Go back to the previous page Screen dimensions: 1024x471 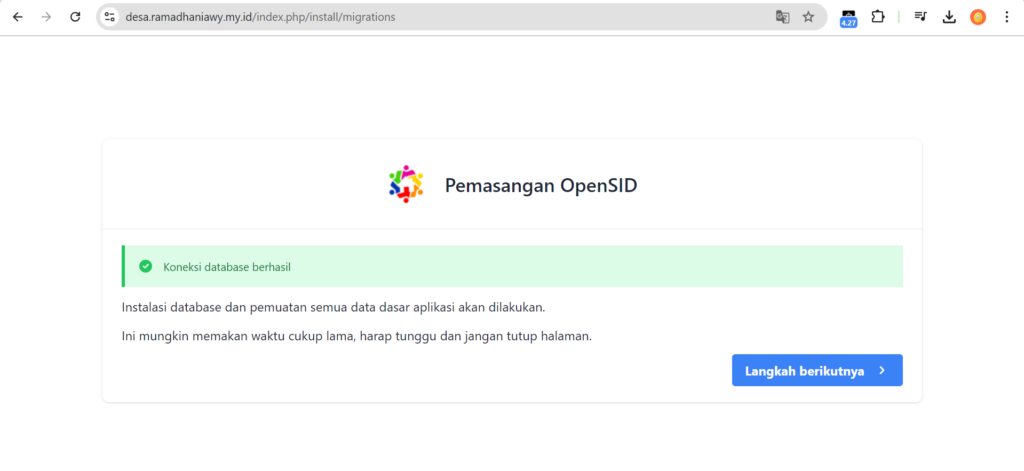click(x=18, y=17)
